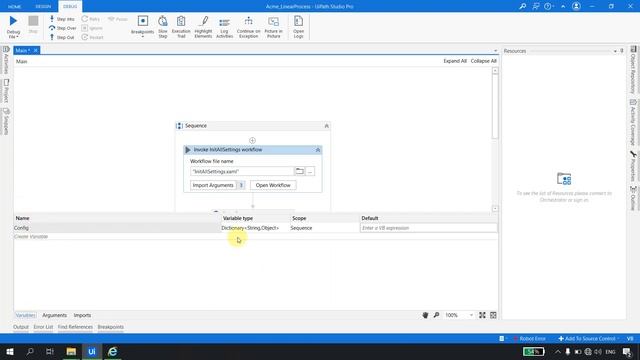Click Collapse All in designer
This screenshot has width=640, height=360.
pos(483,61)
